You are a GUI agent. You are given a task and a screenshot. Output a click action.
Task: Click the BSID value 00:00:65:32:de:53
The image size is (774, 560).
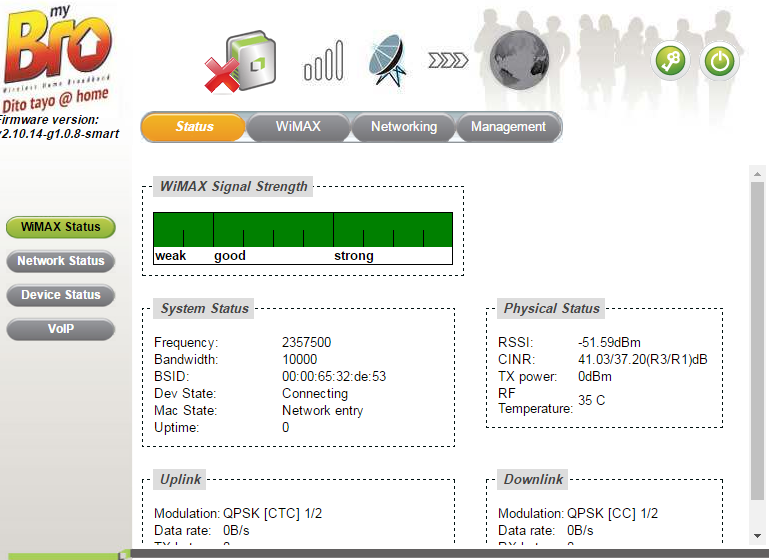click(334, 377)
